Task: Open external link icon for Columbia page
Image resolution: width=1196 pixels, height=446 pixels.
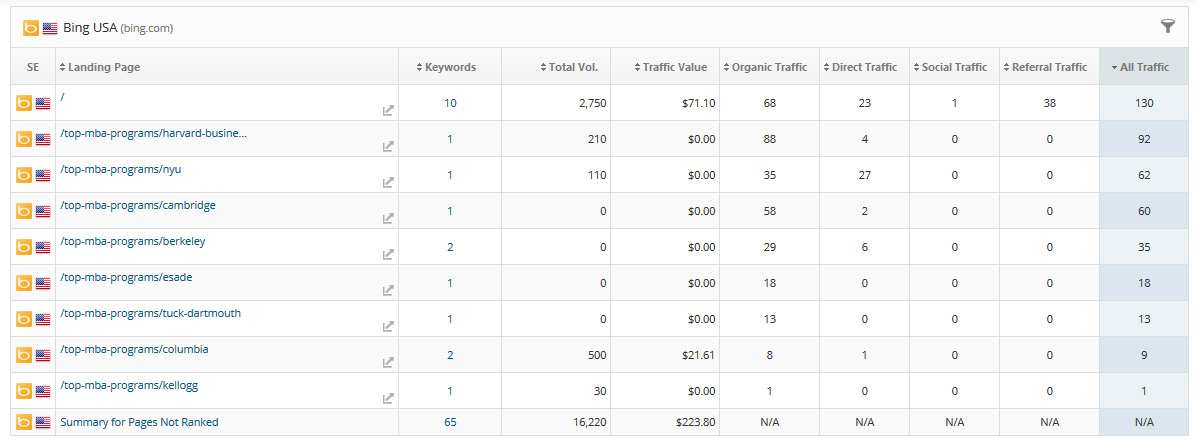Action: (388, 363)
